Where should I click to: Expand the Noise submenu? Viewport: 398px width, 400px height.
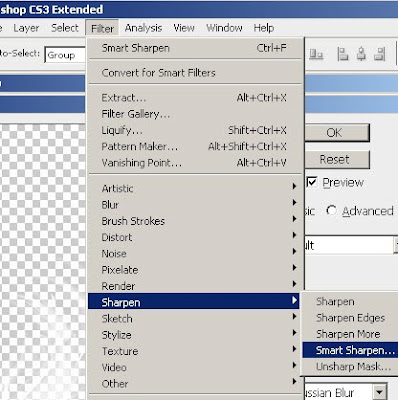(x=194, y=254)
